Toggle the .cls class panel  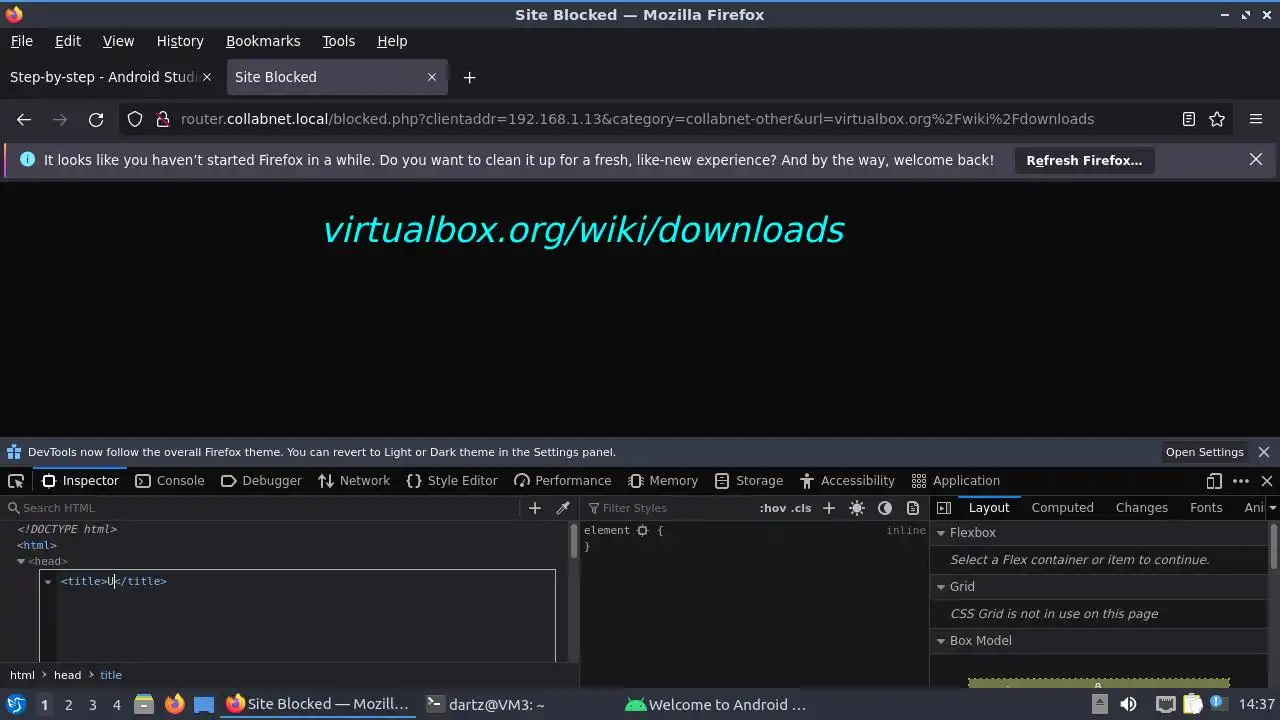(x=800, y=508)
